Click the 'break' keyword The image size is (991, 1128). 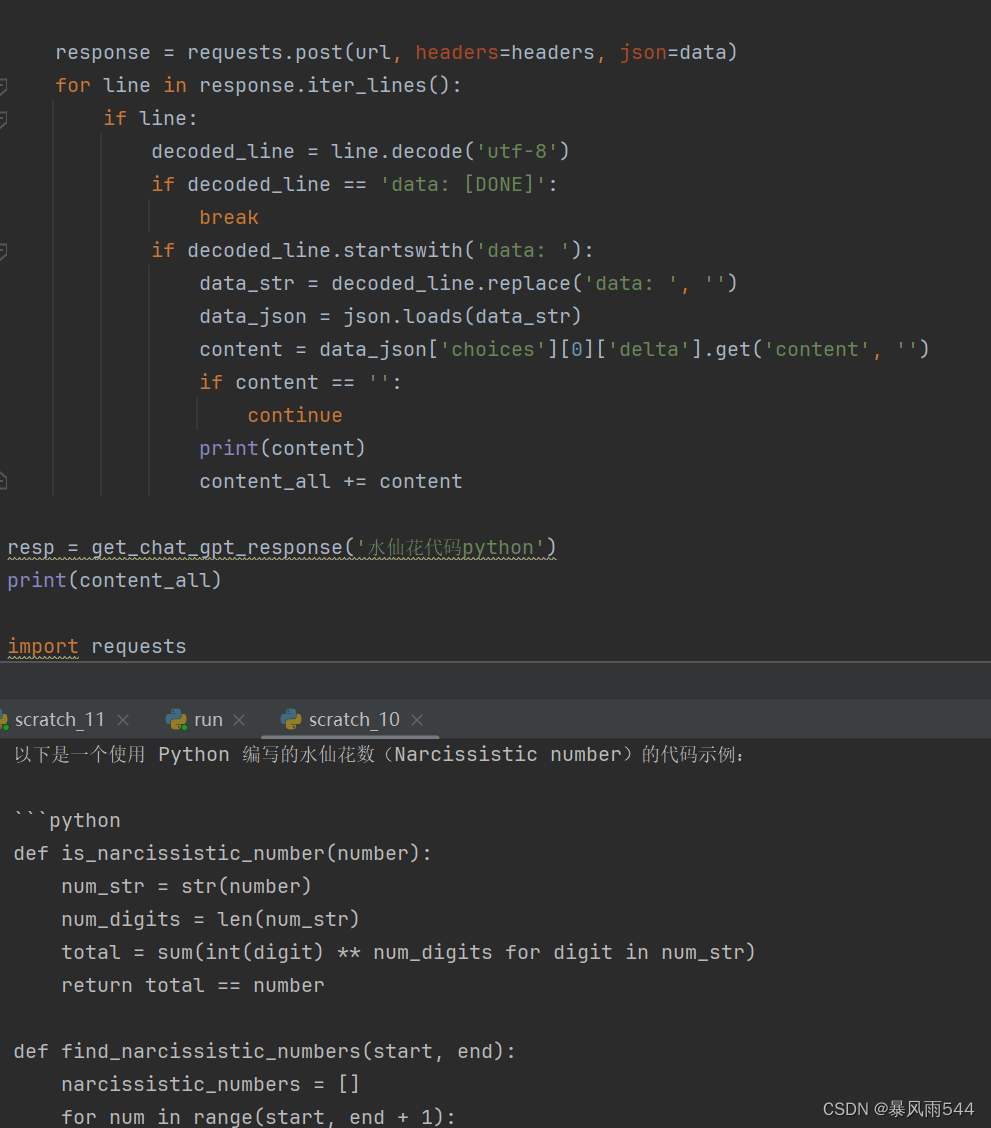click(x=229, y=217)
